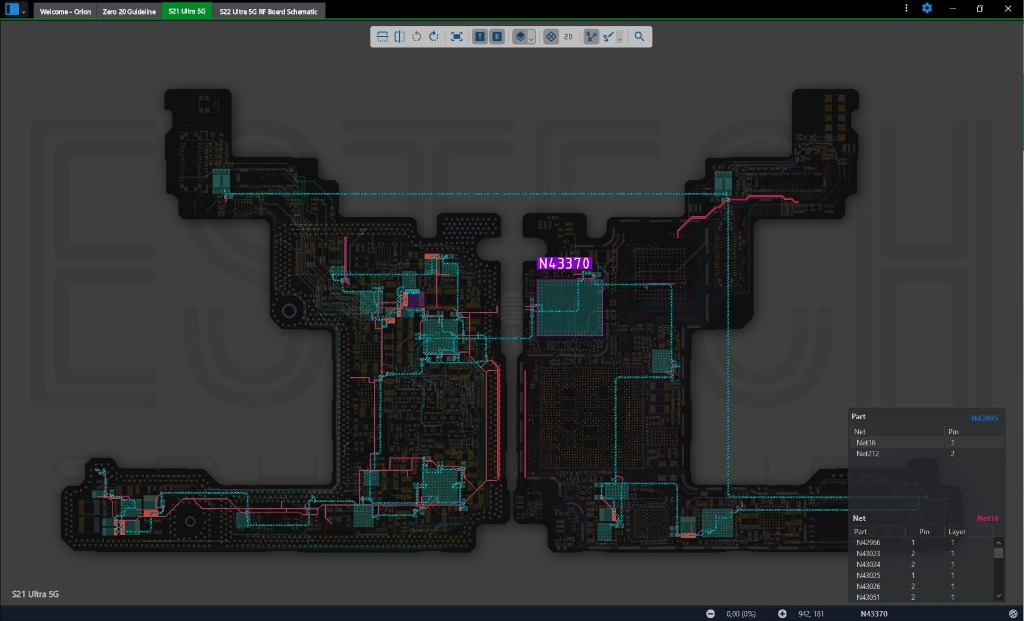The width and height of the screenshot is (1024, 621).
Task: Click the layers stack icon
Action: click(x=520, y=37)
